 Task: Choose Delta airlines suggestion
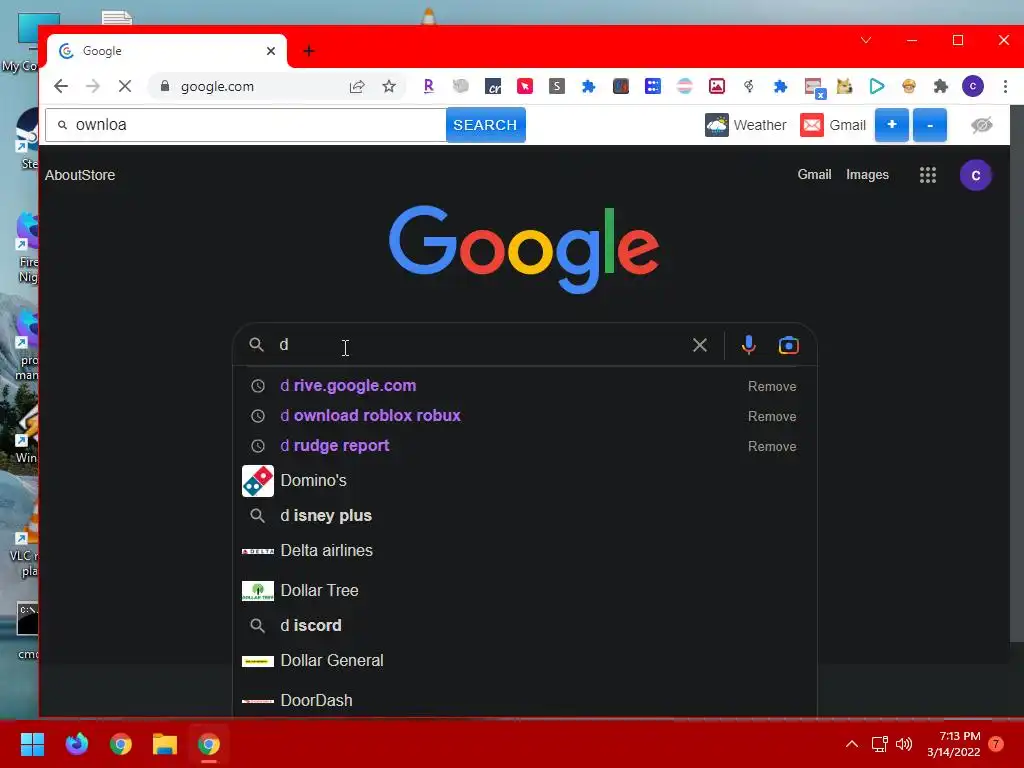click(524, 551)
